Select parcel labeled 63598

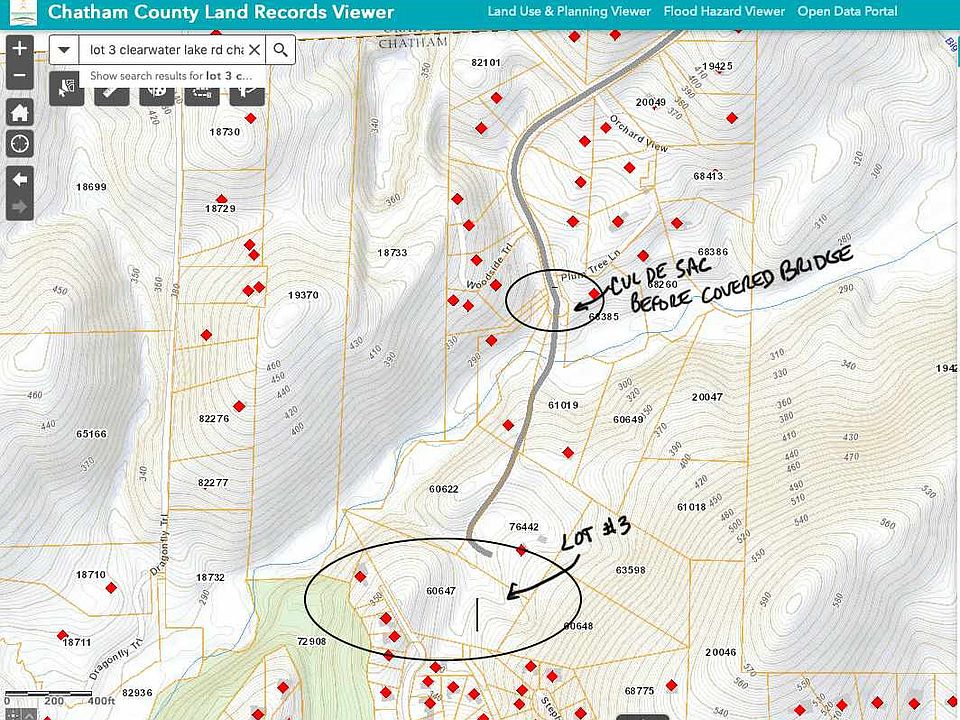coord(631,569)
